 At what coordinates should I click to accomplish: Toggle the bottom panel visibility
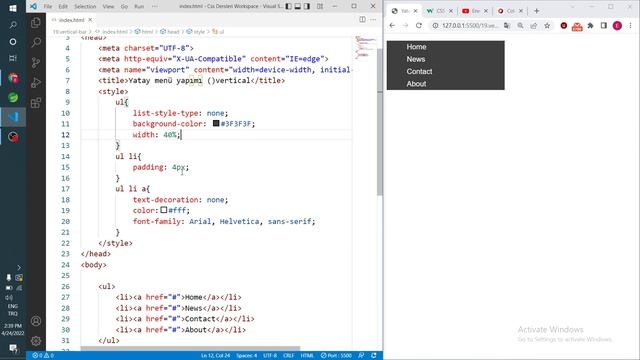coord(298,7)
